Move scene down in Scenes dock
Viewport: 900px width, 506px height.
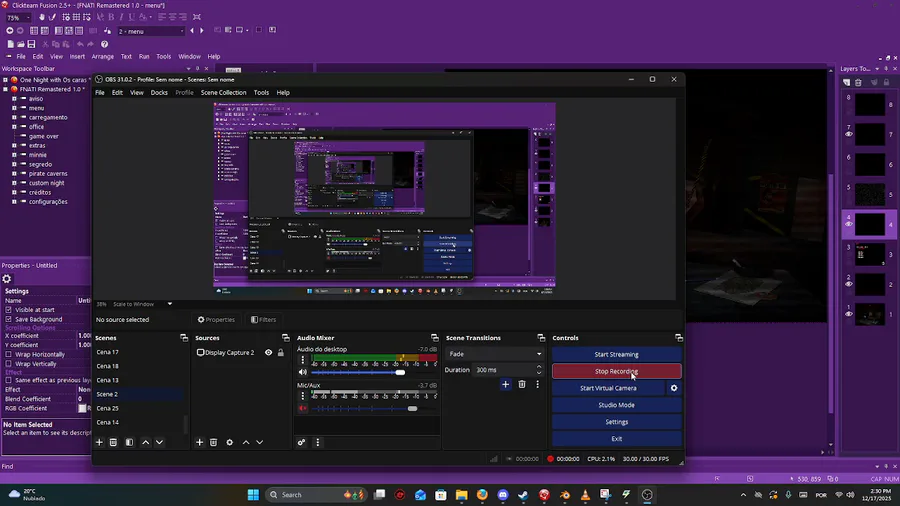tap(160, 442)
